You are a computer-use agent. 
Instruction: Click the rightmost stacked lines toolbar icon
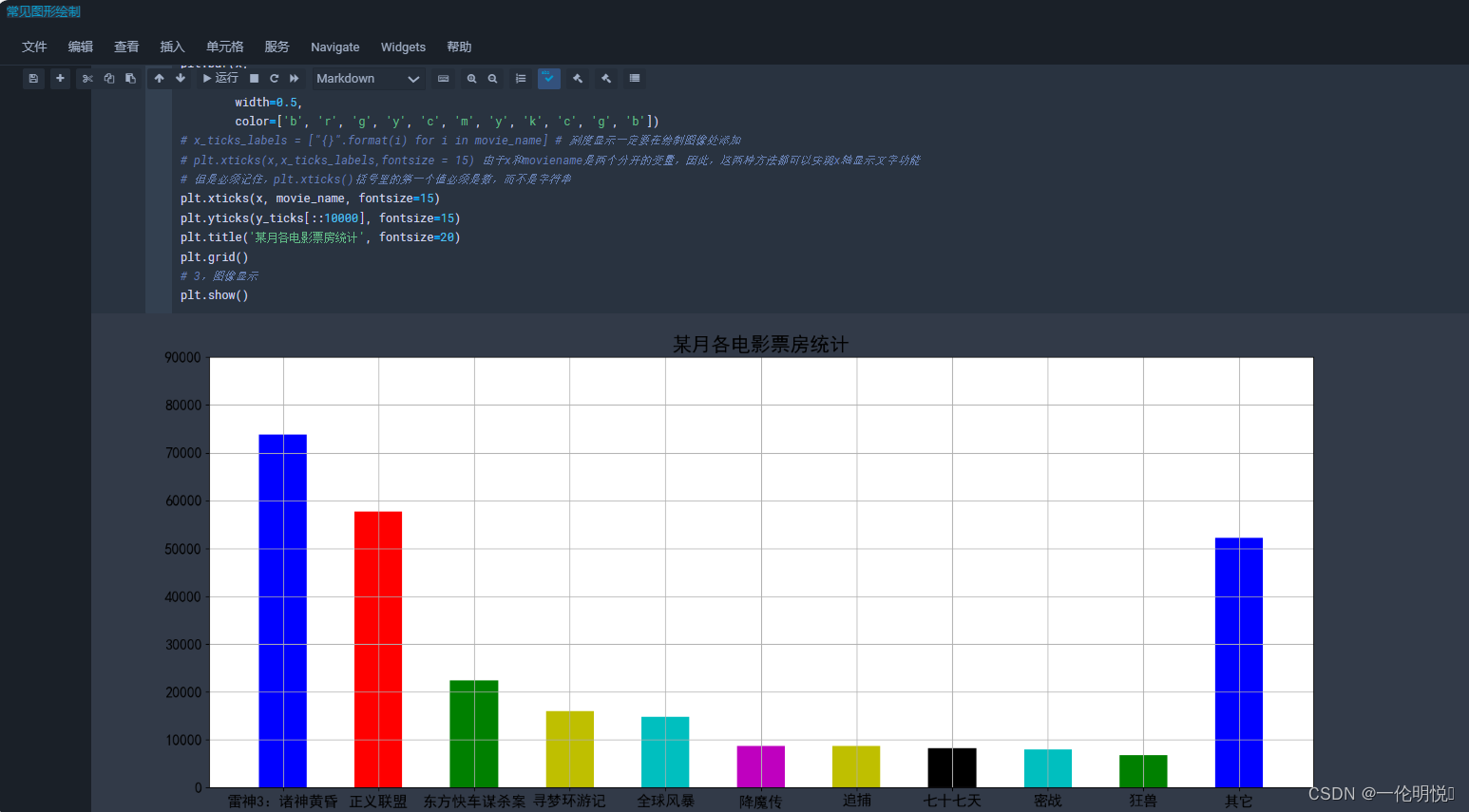coord(635,79)
